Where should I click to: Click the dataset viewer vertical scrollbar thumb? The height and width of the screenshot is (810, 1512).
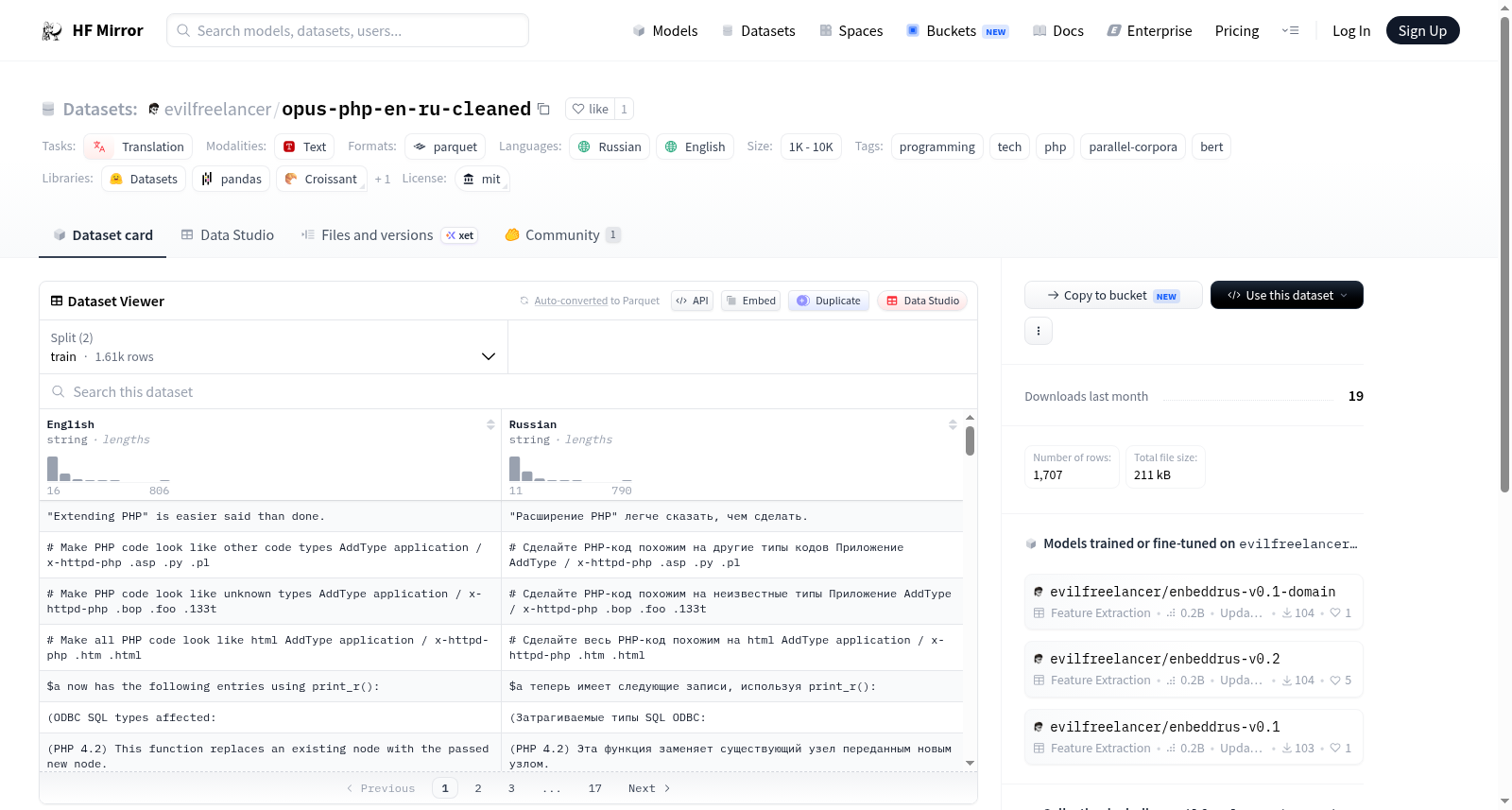pos(970,440)
